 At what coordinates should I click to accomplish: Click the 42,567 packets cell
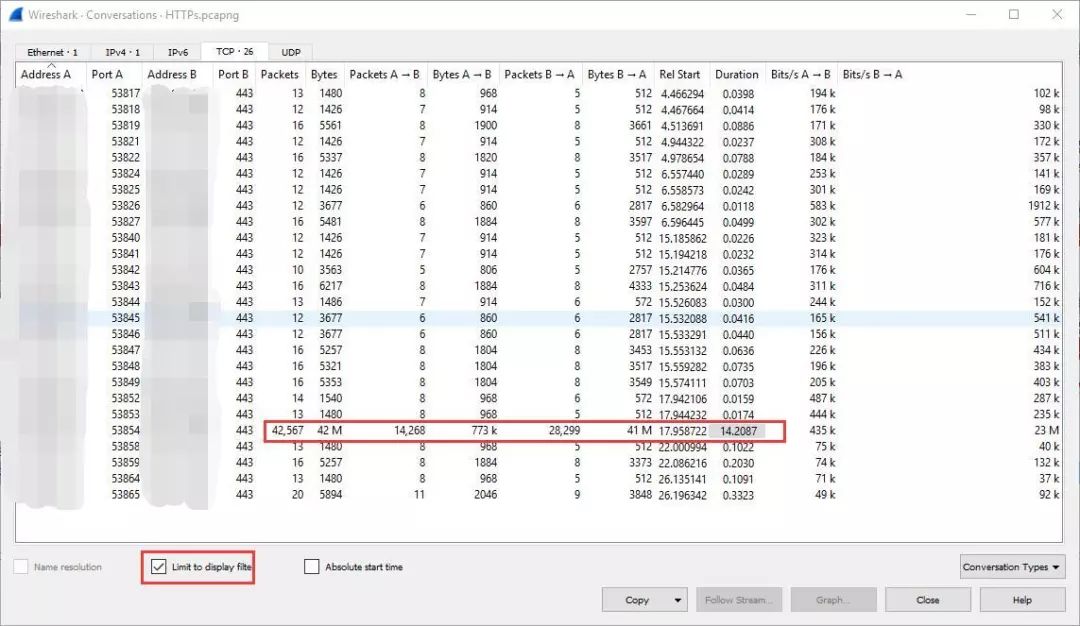pyautogui.click(x=288, y=430)
